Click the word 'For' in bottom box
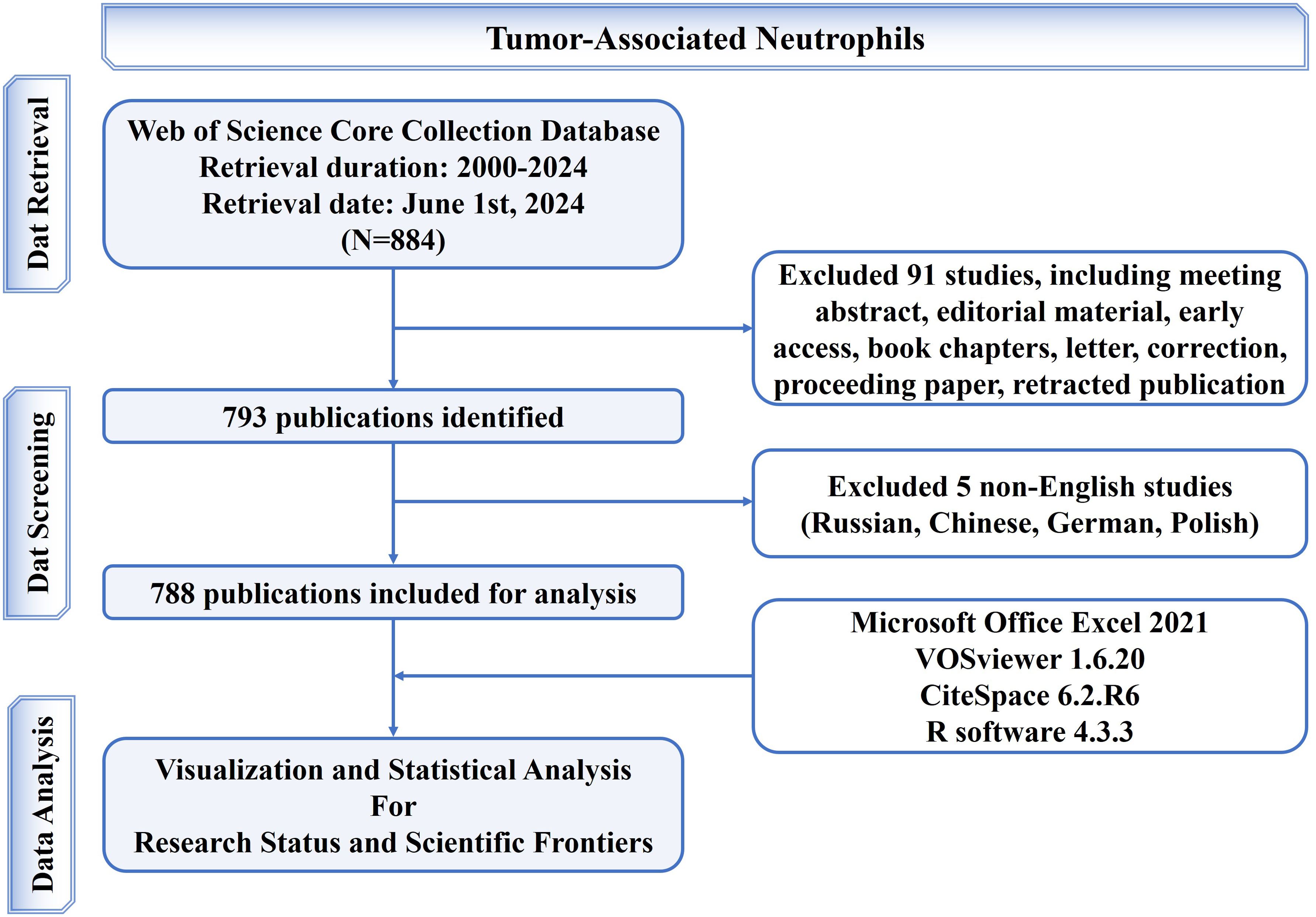Viewport: 1316px width, 917px height. [393, 806]
